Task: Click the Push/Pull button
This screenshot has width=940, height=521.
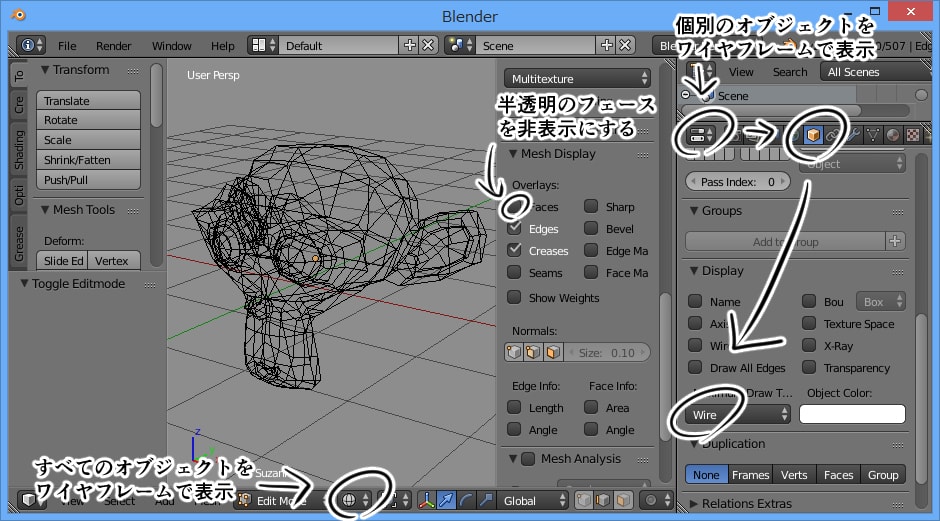Action: 88,179
